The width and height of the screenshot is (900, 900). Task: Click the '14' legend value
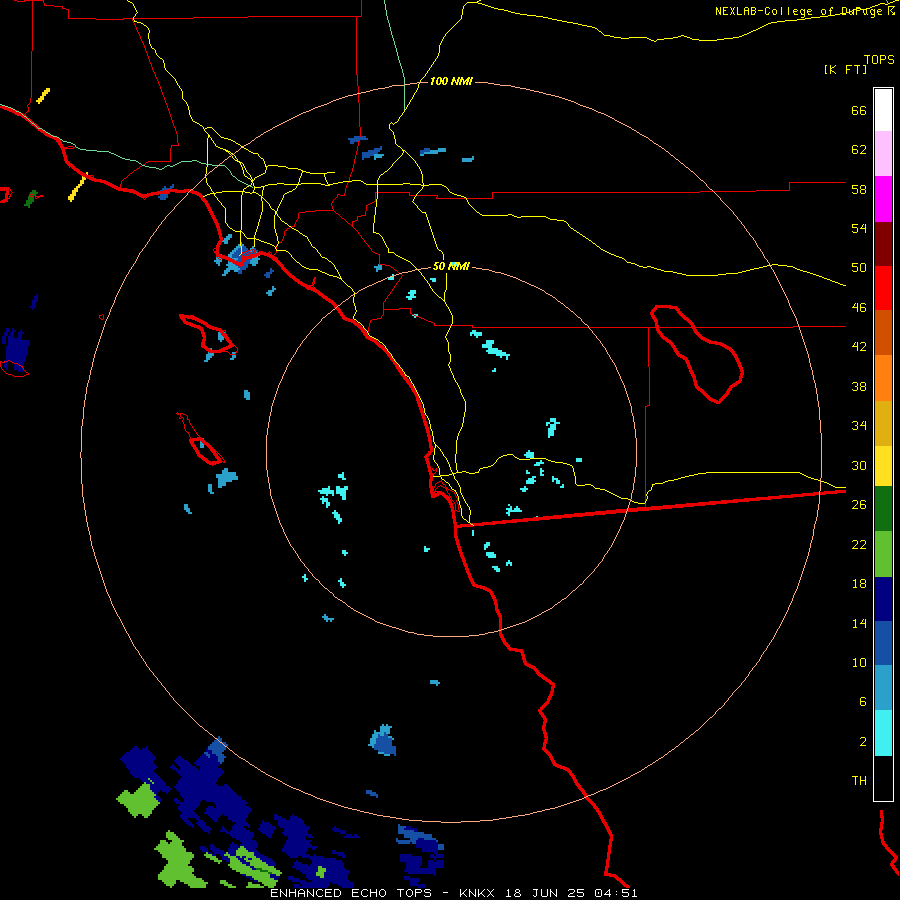point(859,623)
